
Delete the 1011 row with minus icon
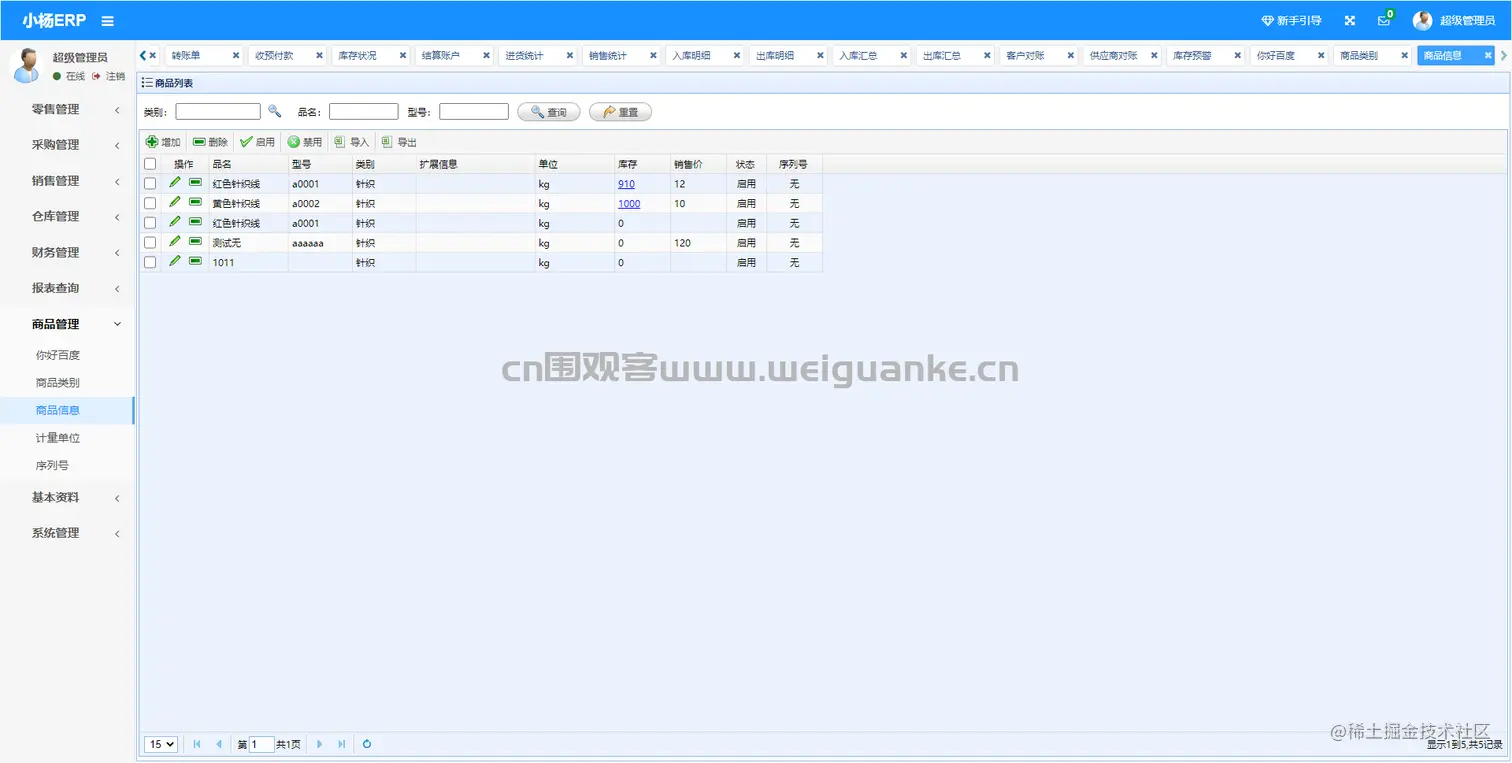(x=195, y=261)
